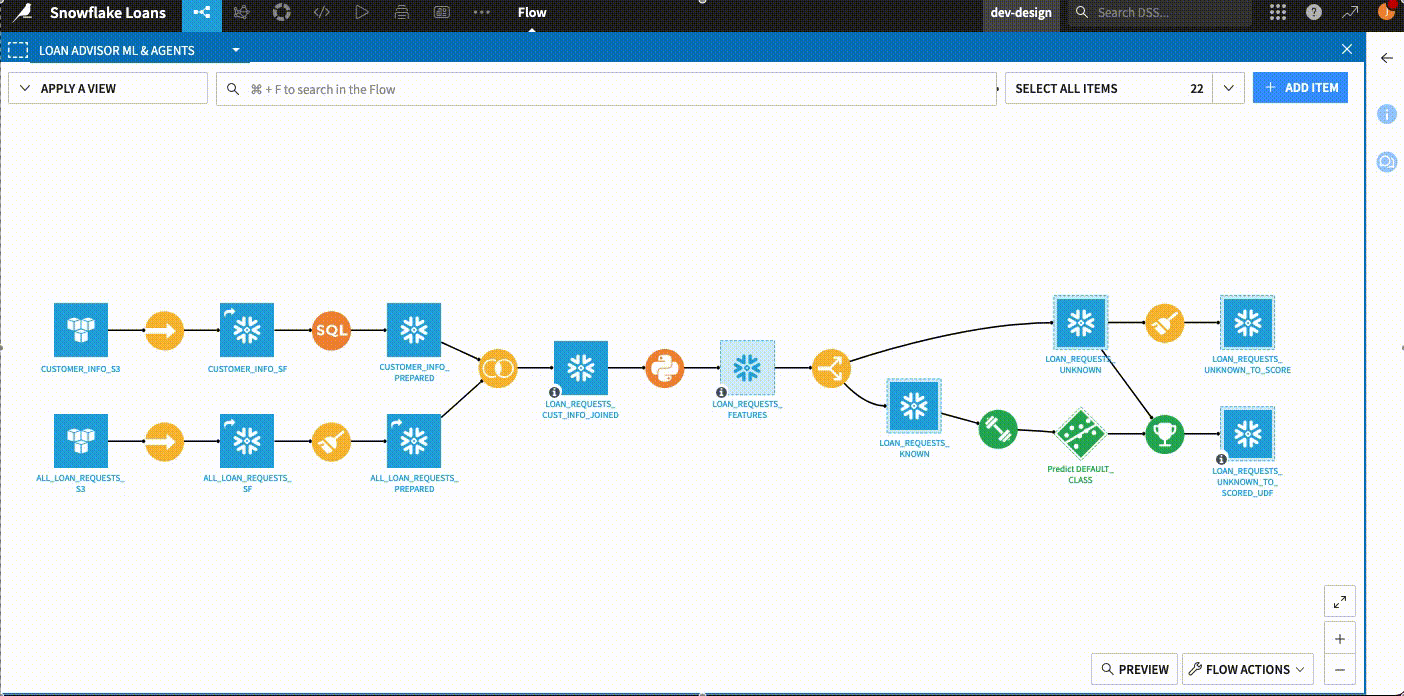1404x696 pixels.
Task: Open the printer-style publish icon
Action: pos(401,13)
